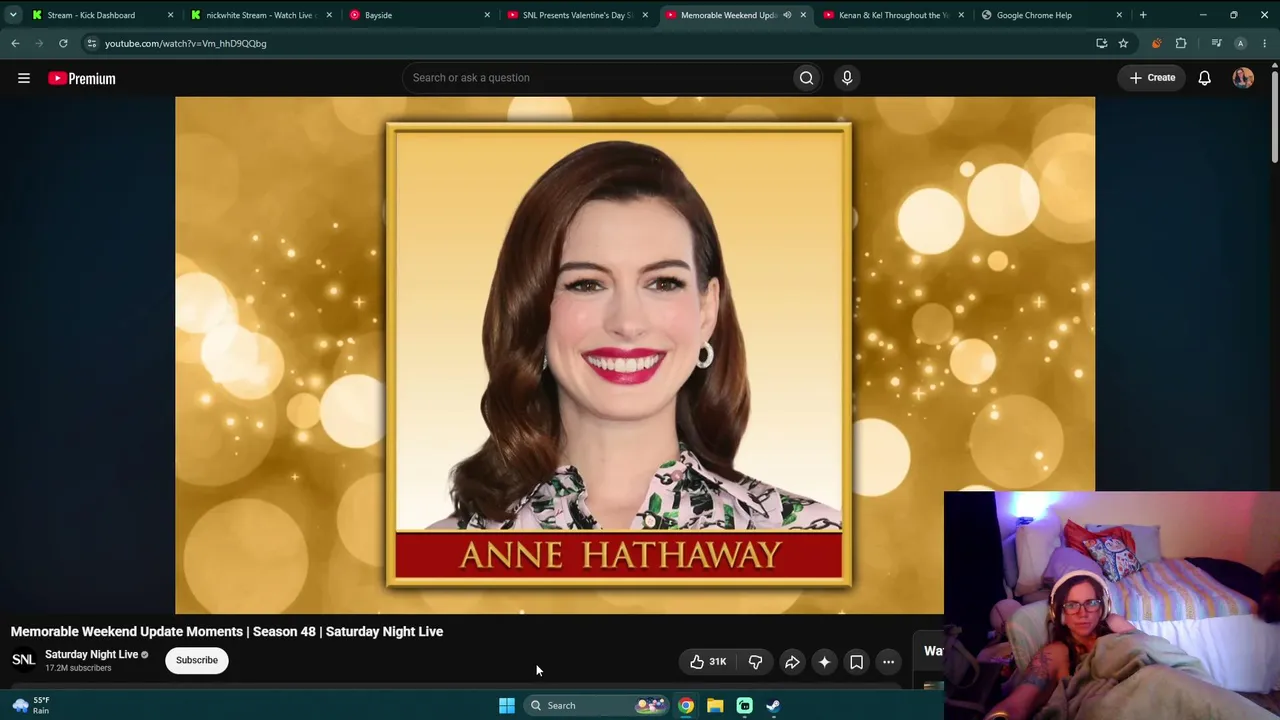Save video with the bookmark icon

pyautogui.click(x=856, y=661)
